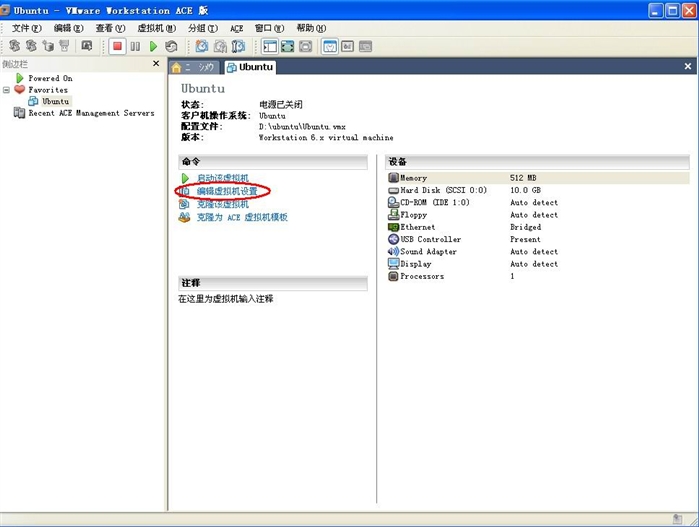Switch to the Home tab

pos(194,67)
